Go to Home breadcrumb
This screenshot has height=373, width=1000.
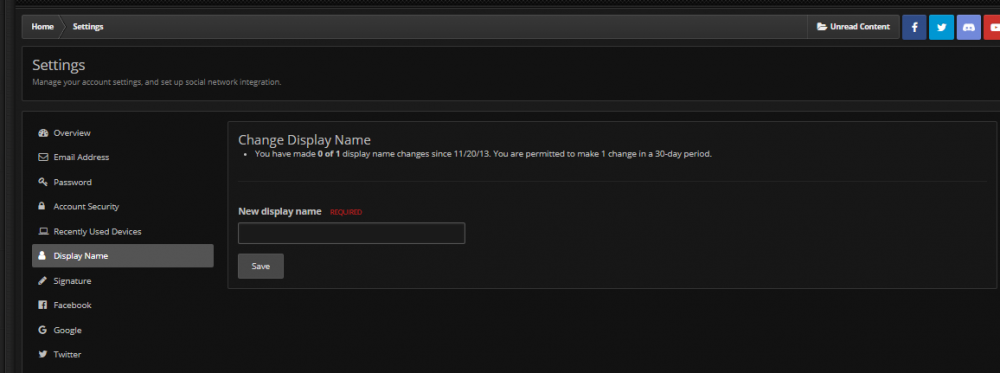pyautogui.click(x=43, y=27)
